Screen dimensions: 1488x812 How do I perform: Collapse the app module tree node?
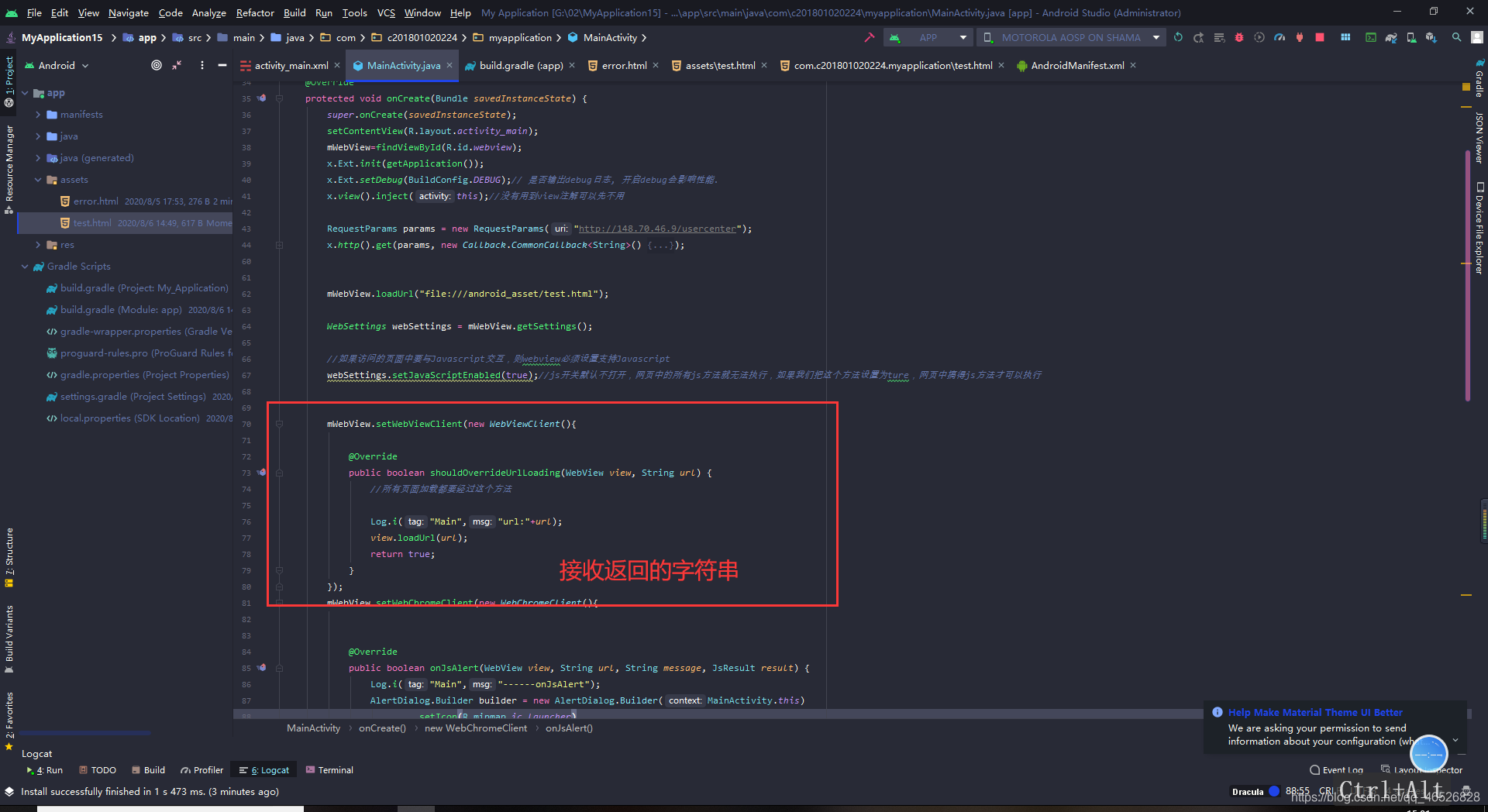tap(25, 93)
